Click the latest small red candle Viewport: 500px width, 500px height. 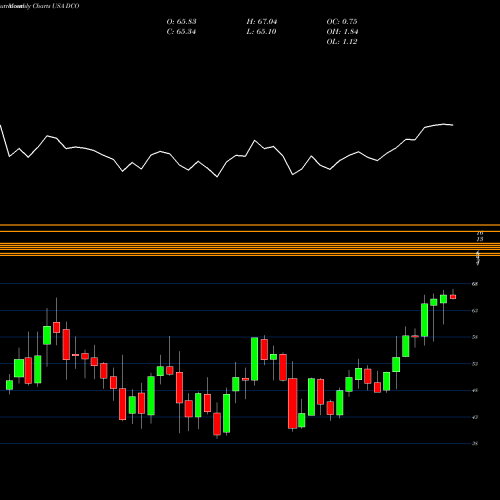pyautogui.click(x=453, y=297)
